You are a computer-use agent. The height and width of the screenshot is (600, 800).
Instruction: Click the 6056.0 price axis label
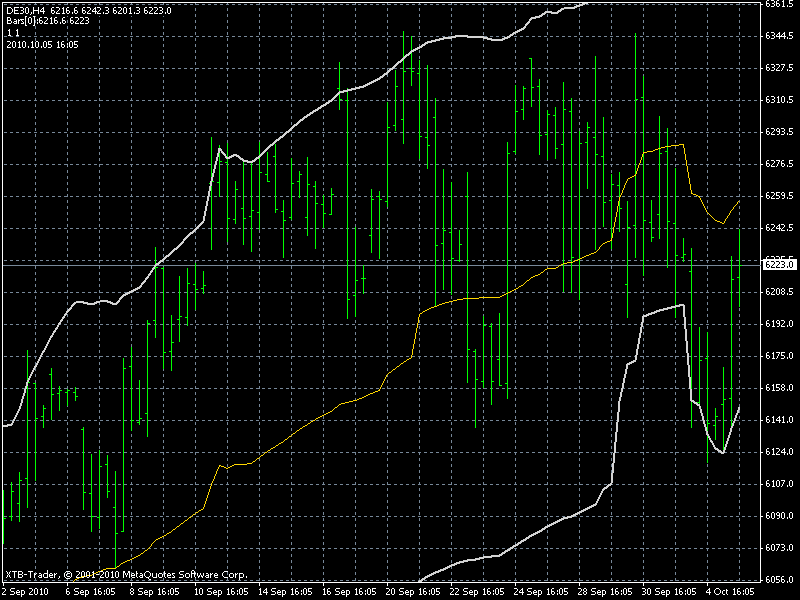(x=779, y=580)
